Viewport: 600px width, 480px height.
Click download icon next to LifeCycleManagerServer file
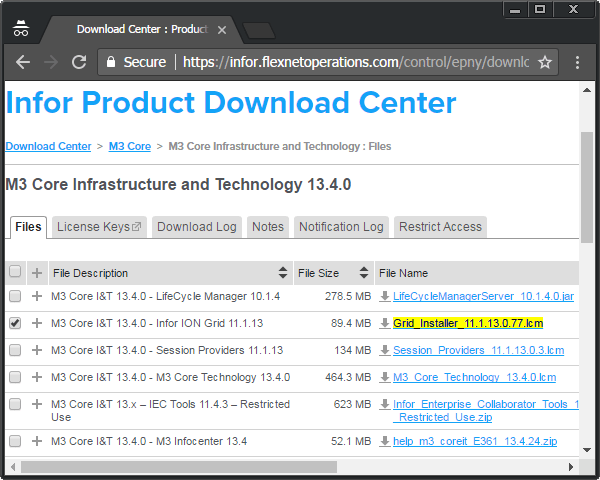385,297
